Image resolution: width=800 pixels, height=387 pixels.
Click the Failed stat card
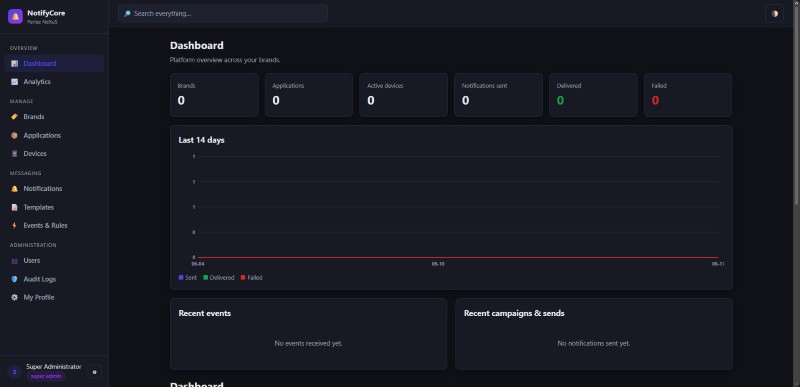[x=688, y=95]
